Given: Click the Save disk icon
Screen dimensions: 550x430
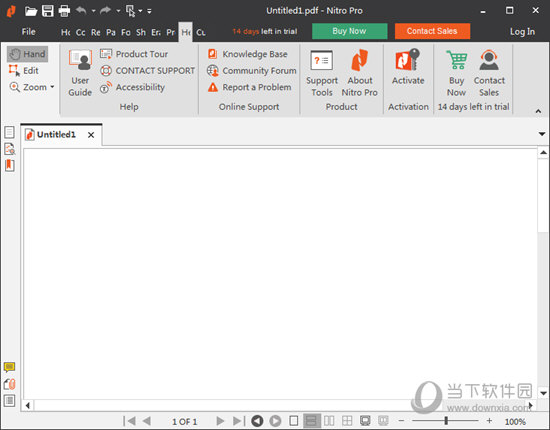Looking at the screenshot, I should click(48, 11).
